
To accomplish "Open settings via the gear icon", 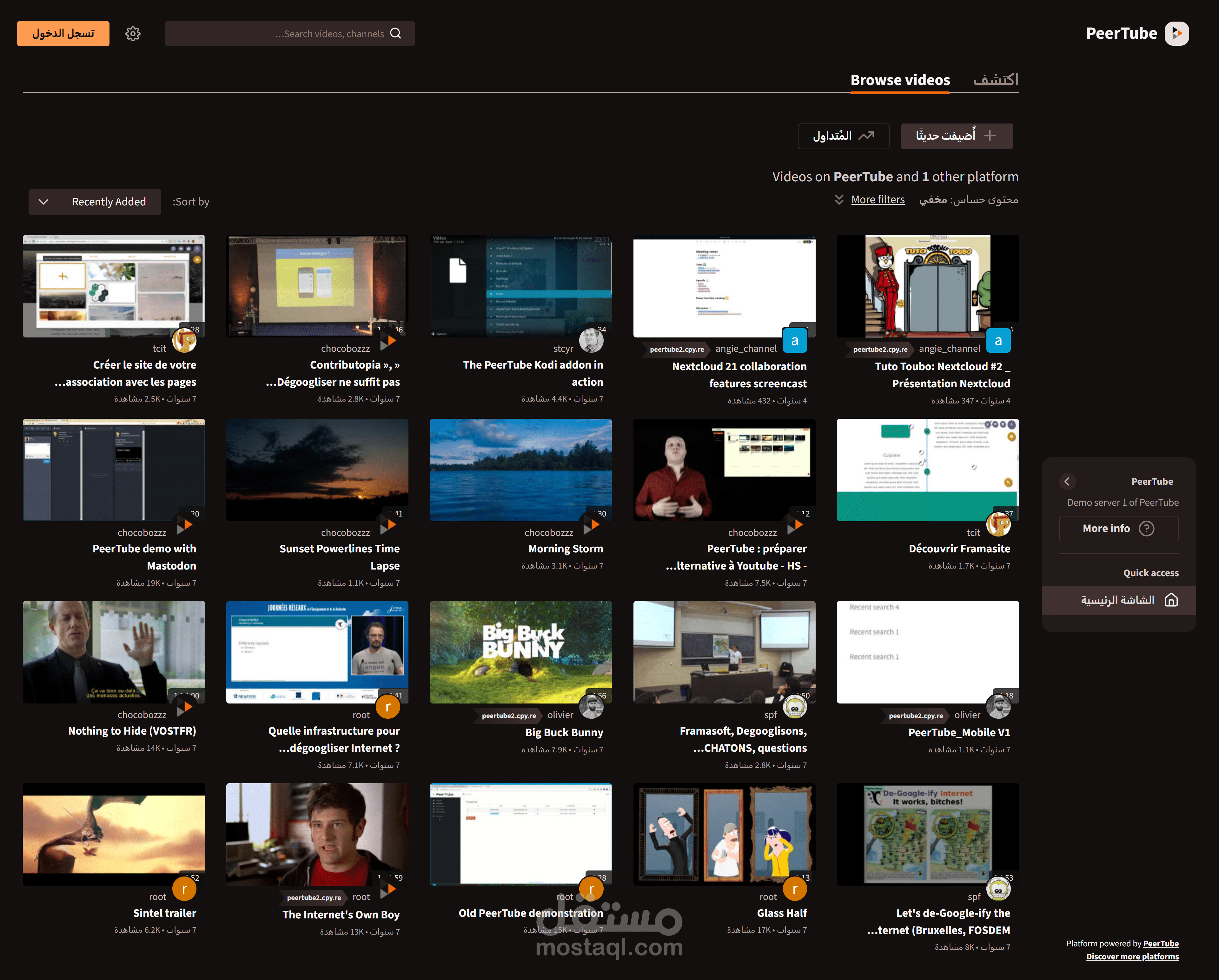I will (133, 33).
